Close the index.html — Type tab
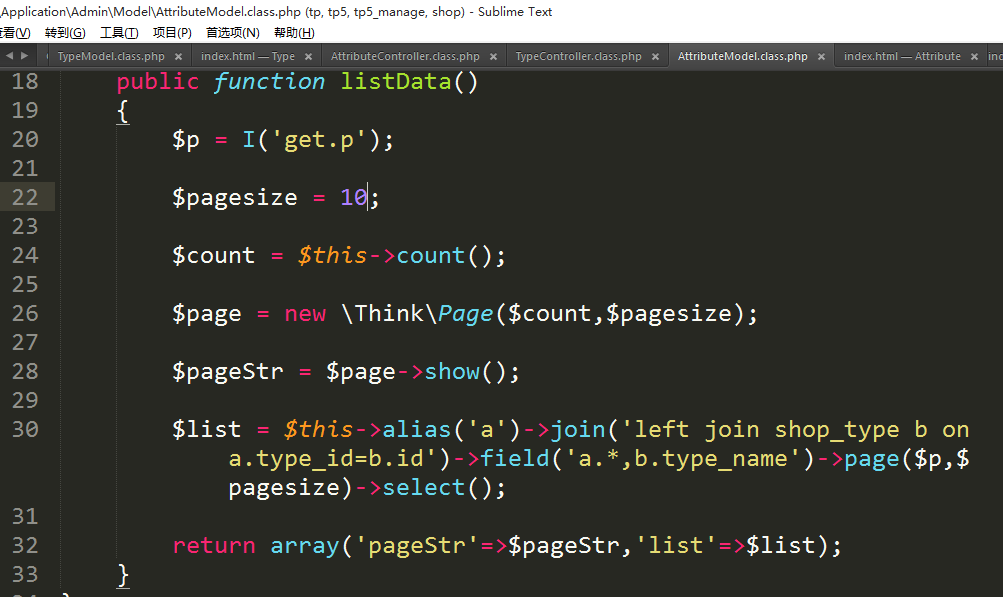 [309, 57]
